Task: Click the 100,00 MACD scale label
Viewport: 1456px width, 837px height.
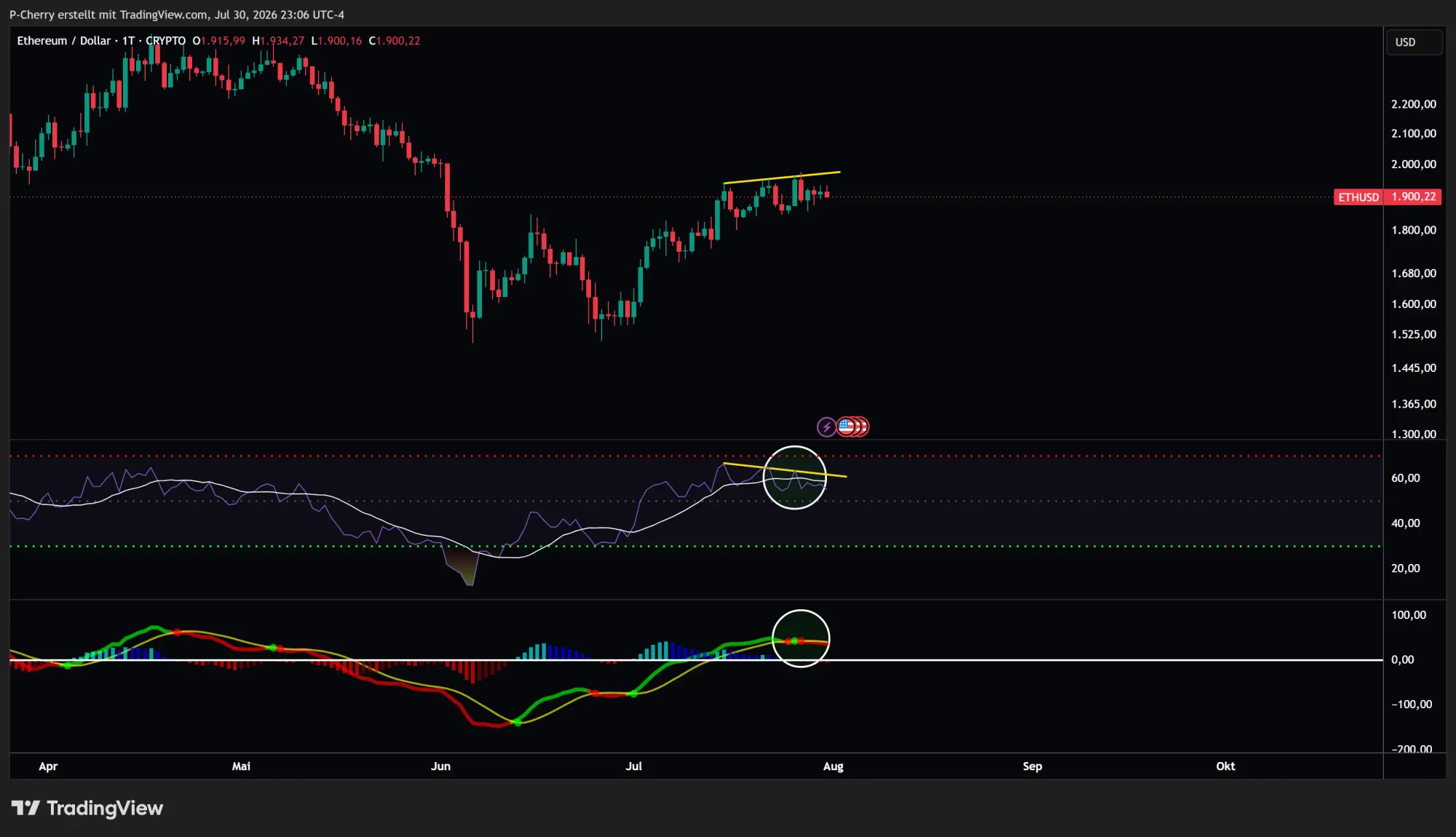Action: [x=1409, y=615]
